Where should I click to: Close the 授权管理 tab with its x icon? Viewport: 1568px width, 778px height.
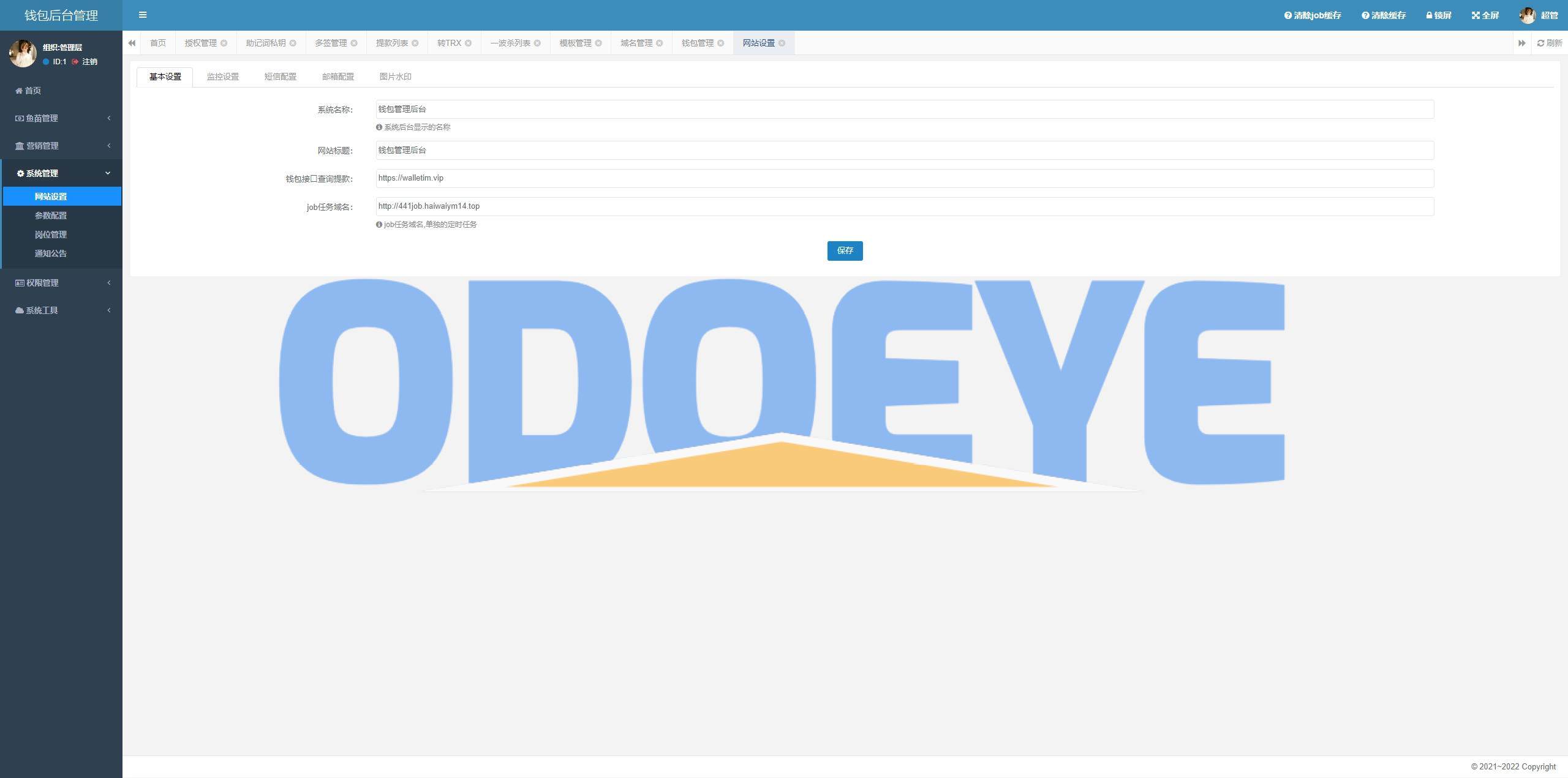[x=224, y=43]
